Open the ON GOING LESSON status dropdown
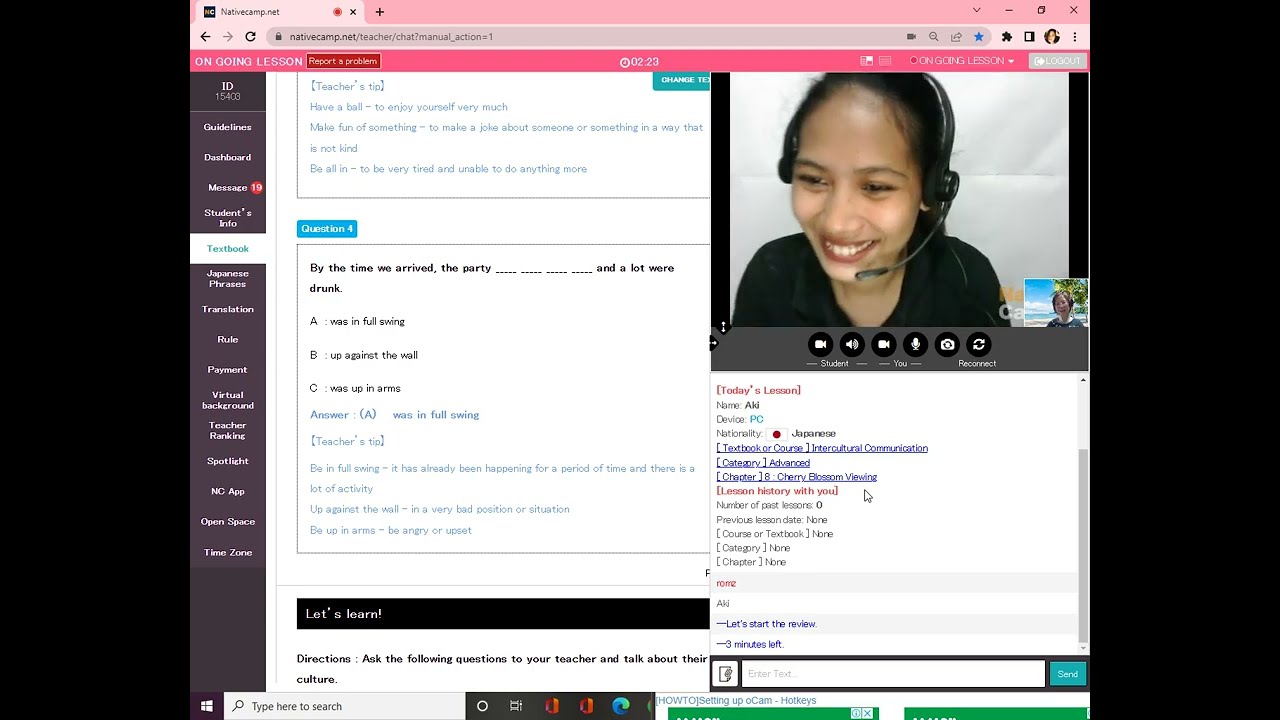Image resolution: width=1280 pixels, height=720 pixels. pyautogui.click(x=962, y=61)
